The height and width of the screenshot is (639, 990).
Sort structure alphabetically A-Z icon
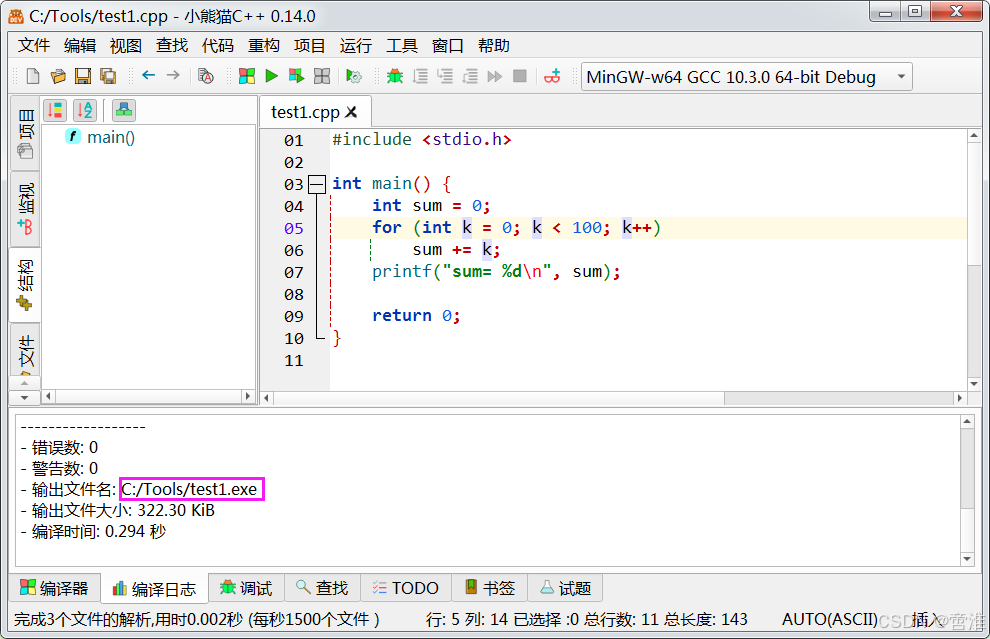(85, 110)
